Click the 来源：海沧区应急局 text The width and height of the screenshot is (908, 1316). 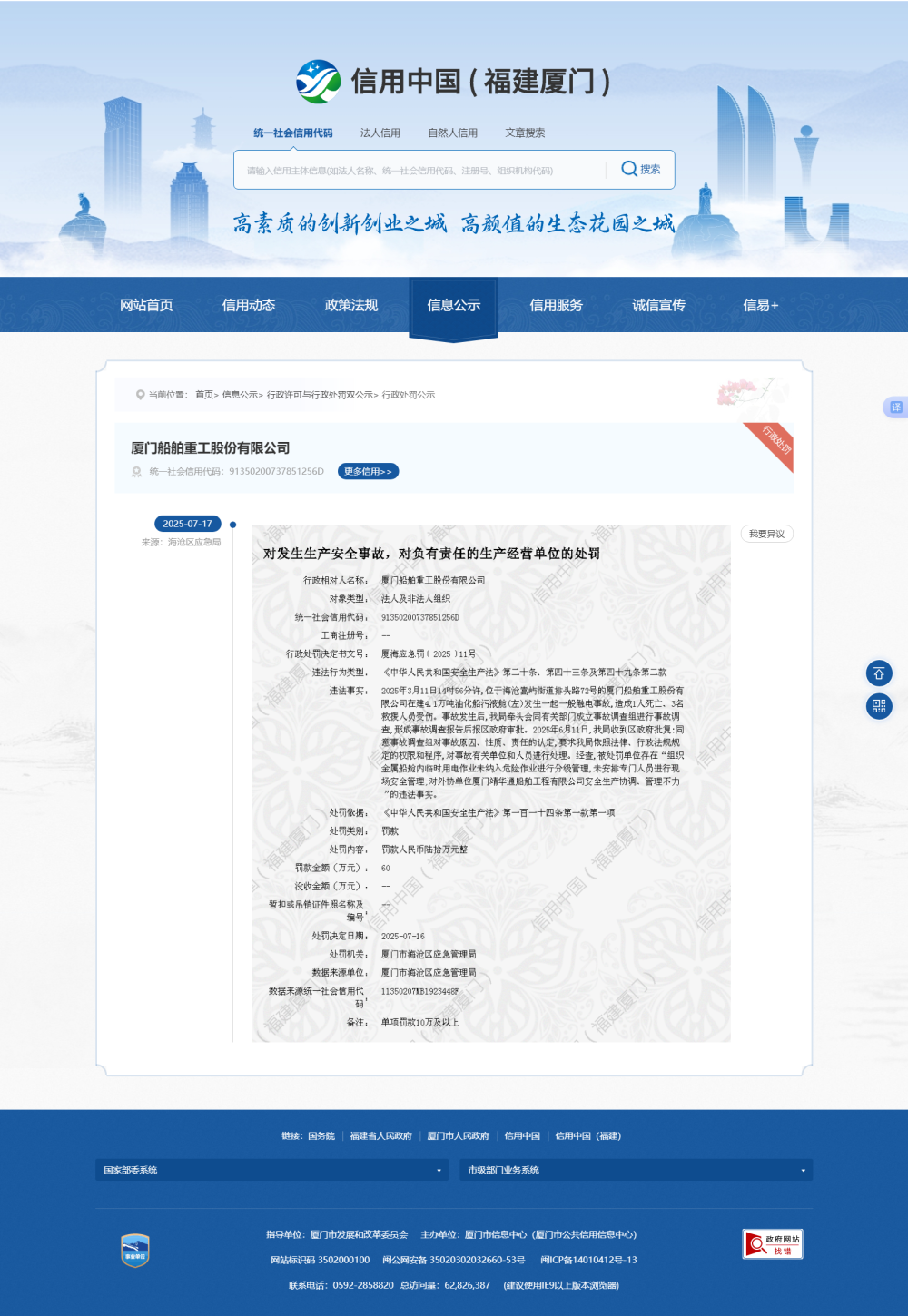tap(181, 542)
